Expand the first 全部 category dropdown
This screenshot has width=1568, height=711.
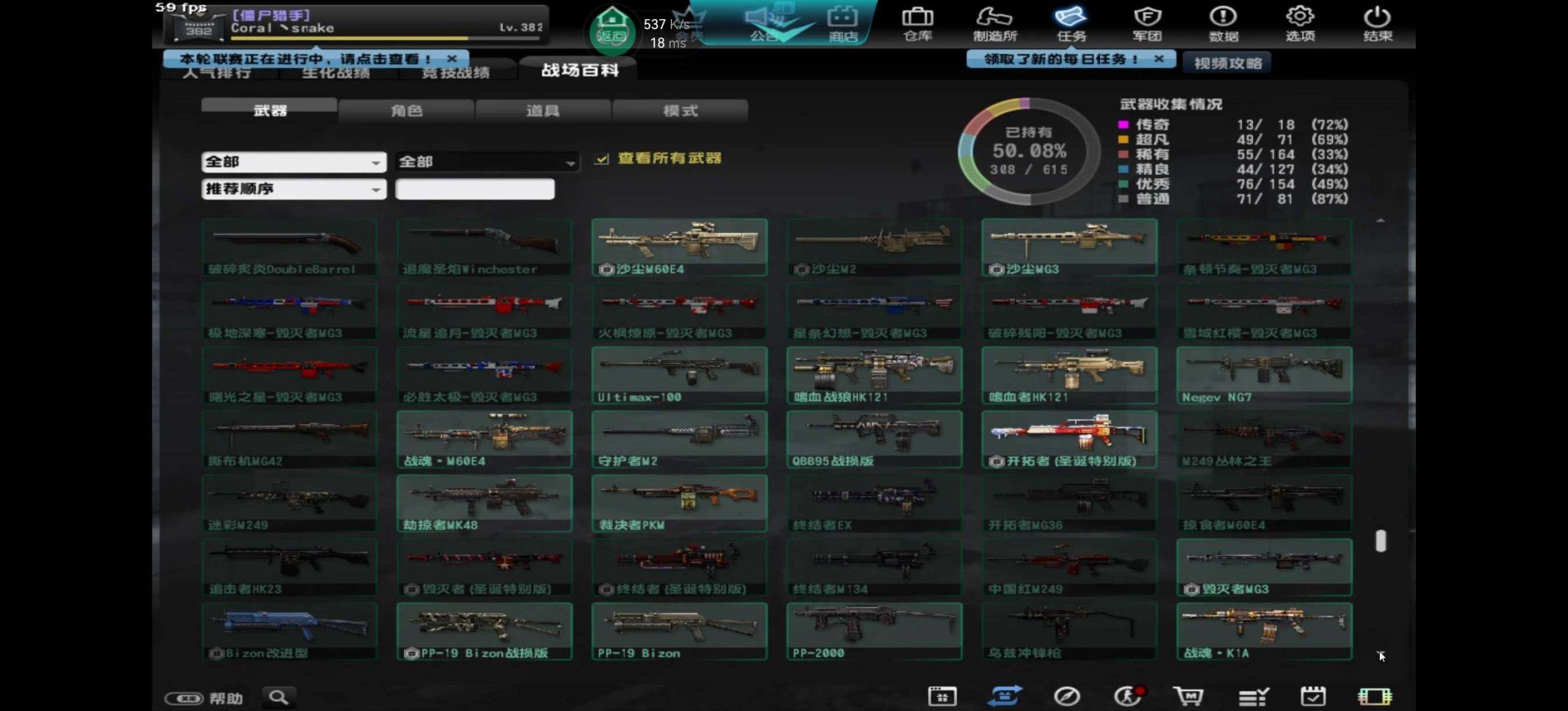pyautogui.click(x=294, y=162)
